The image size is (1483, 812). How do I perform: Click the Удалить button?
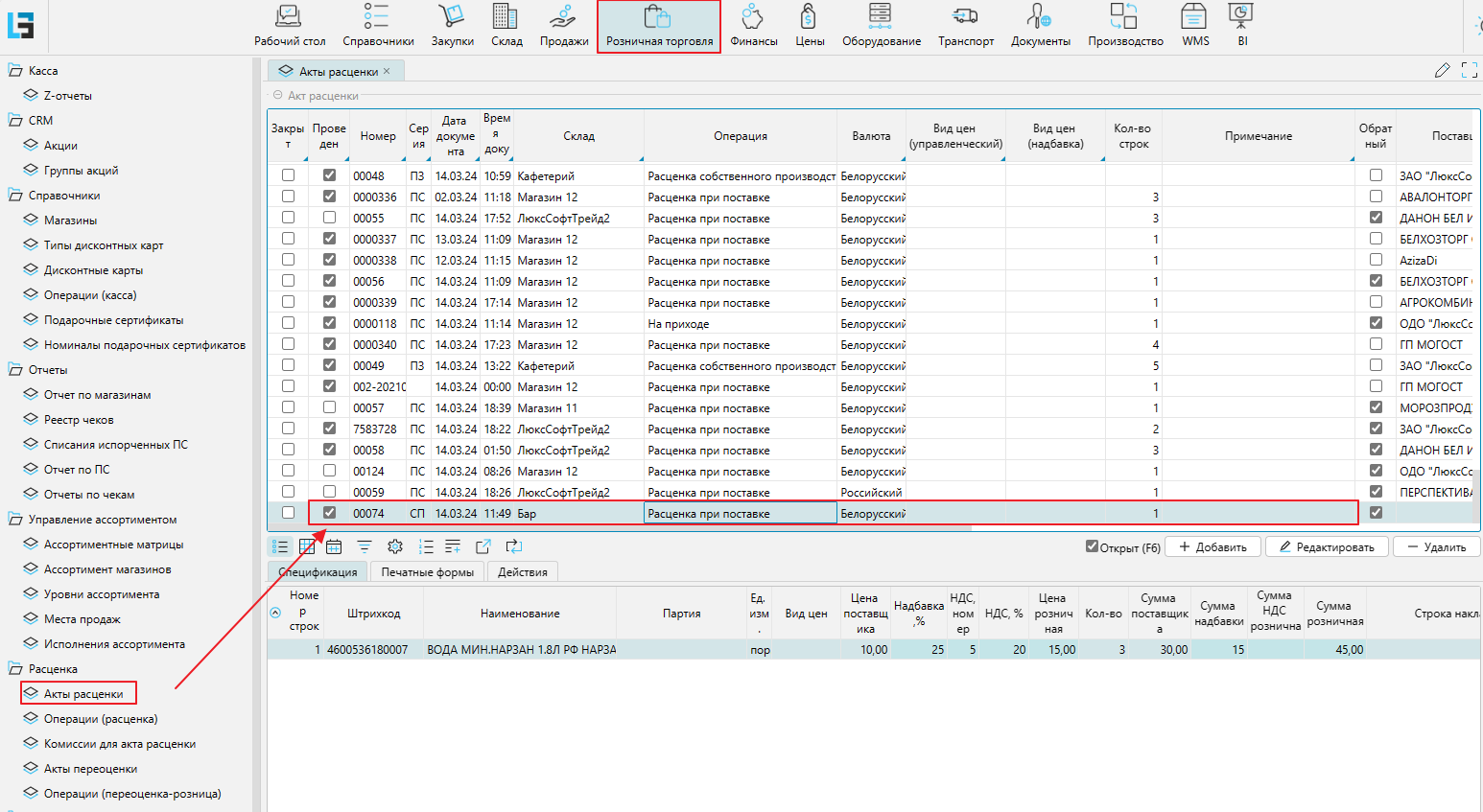tap(1436, 547)
